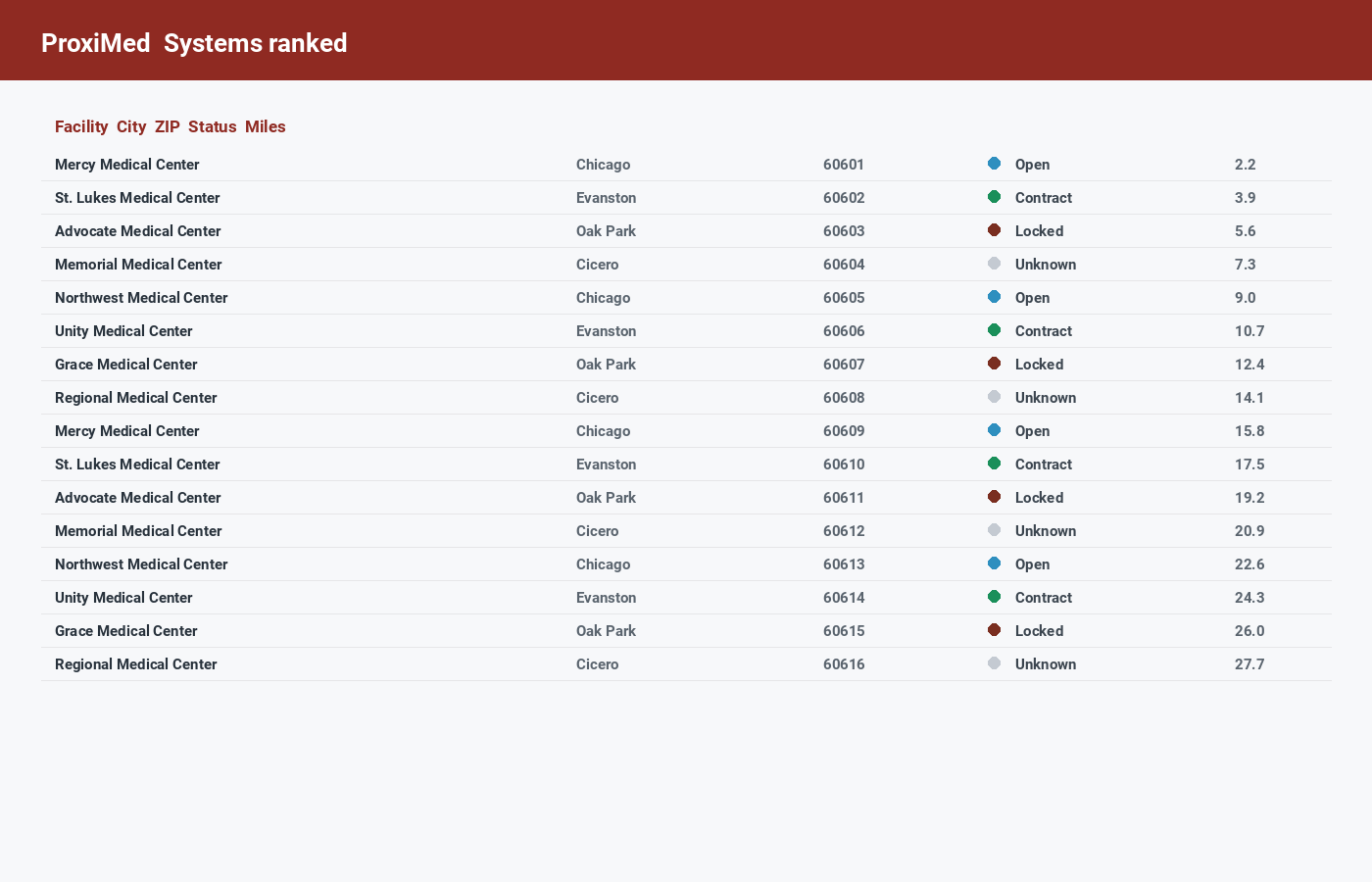Click the blue Open status dot for ZIP 60601

994,164
